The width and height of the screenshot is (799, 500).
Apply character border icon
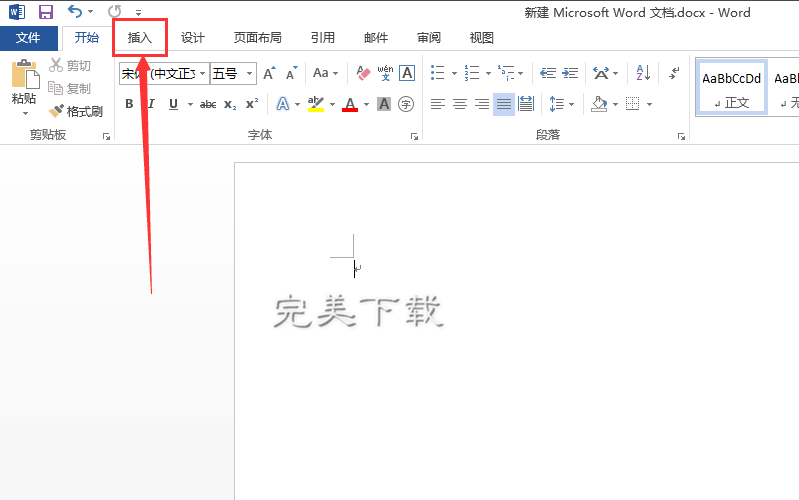pos(407,73)
